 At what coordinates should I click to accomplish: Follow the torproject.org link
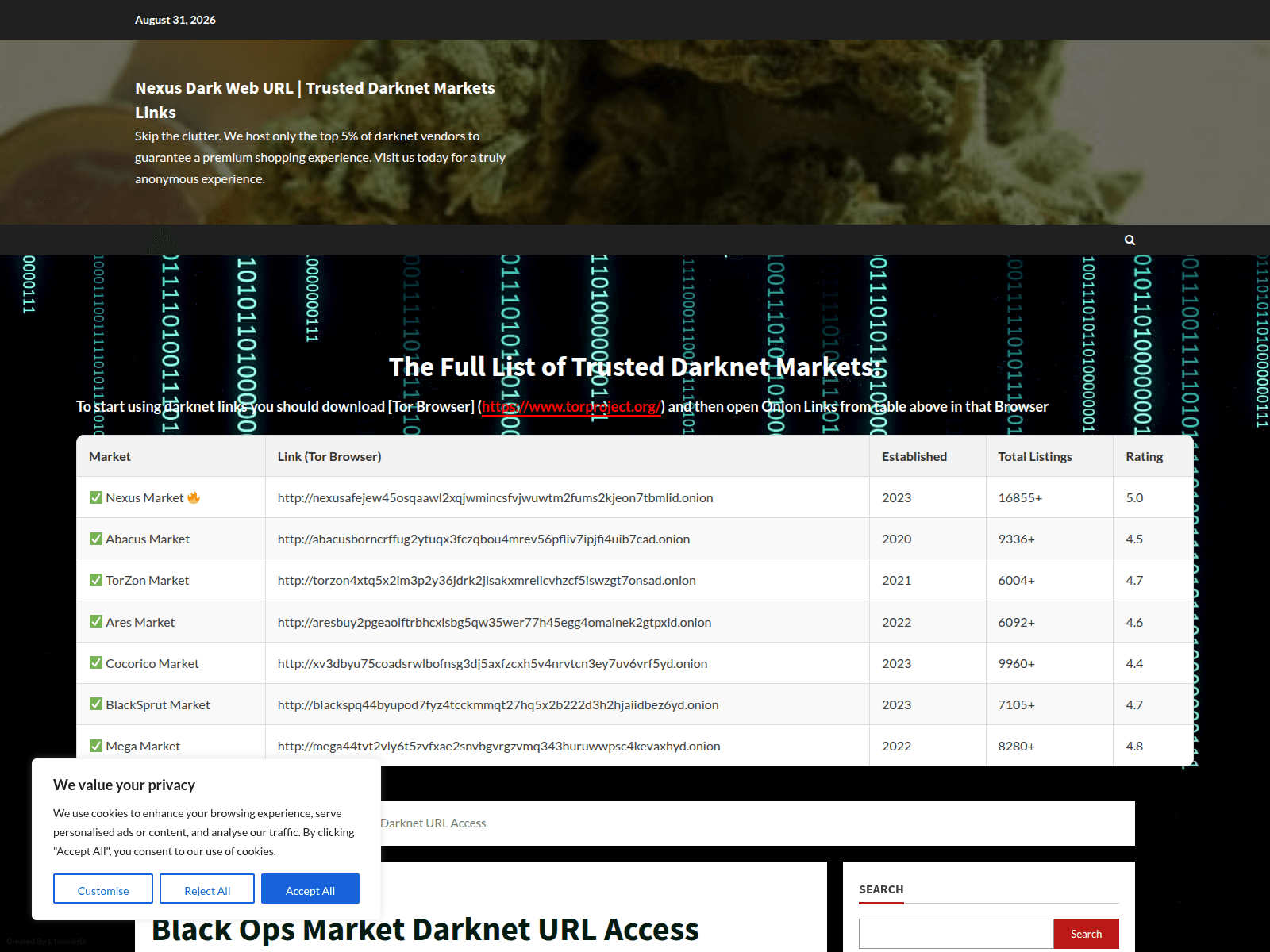571,406
